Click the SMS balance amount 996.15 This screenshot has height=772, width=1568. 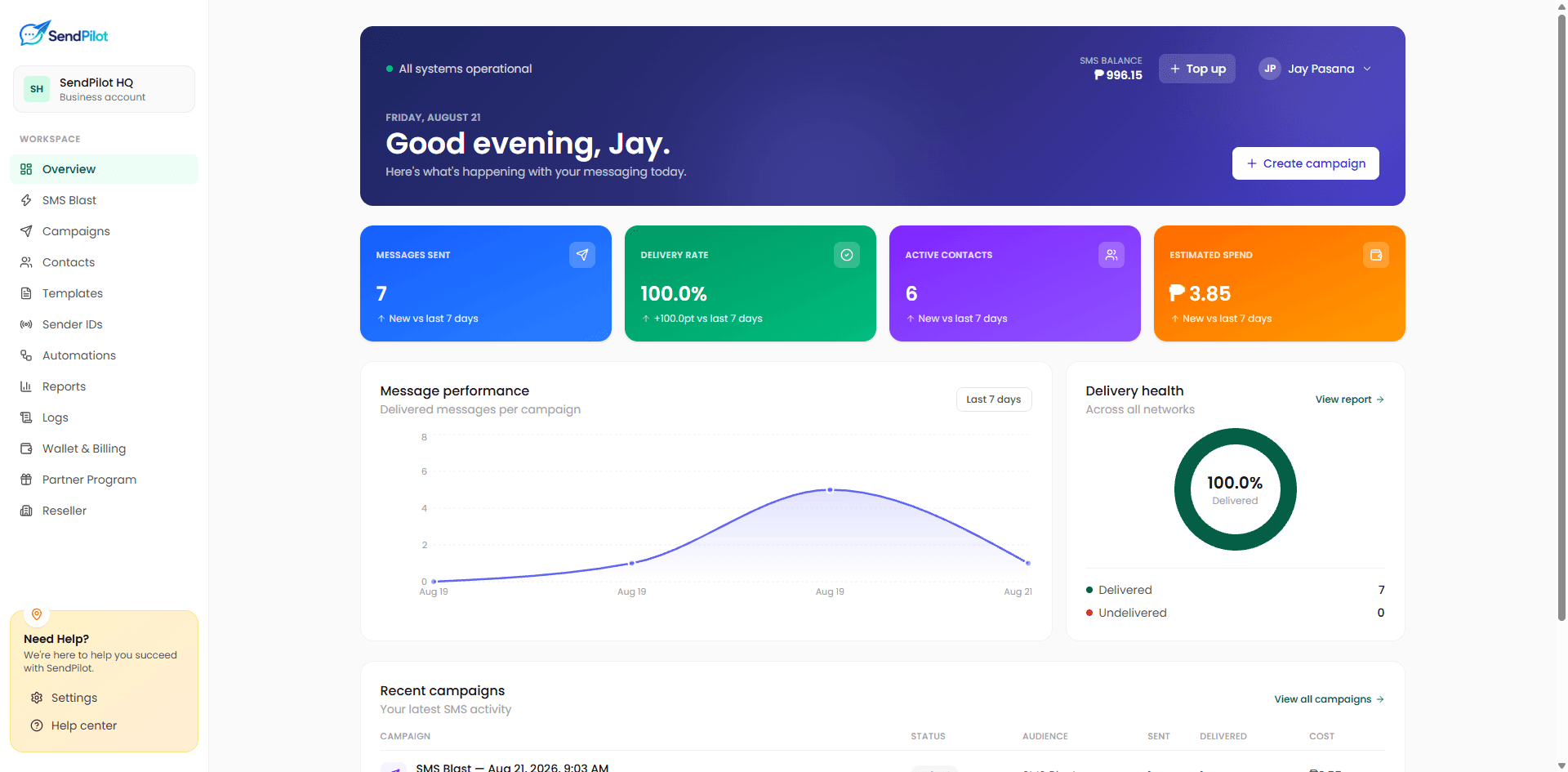tap(1118, 75)
